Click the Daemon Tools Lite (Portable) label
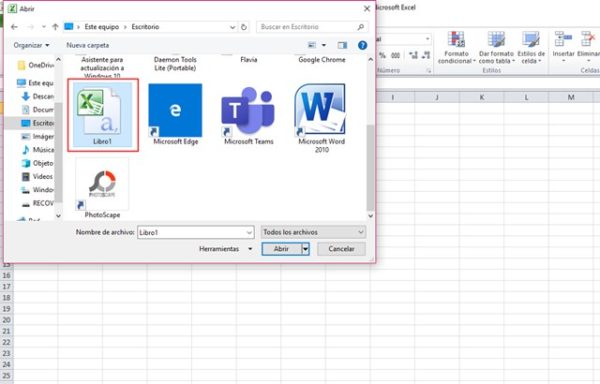 coord(175,64)
